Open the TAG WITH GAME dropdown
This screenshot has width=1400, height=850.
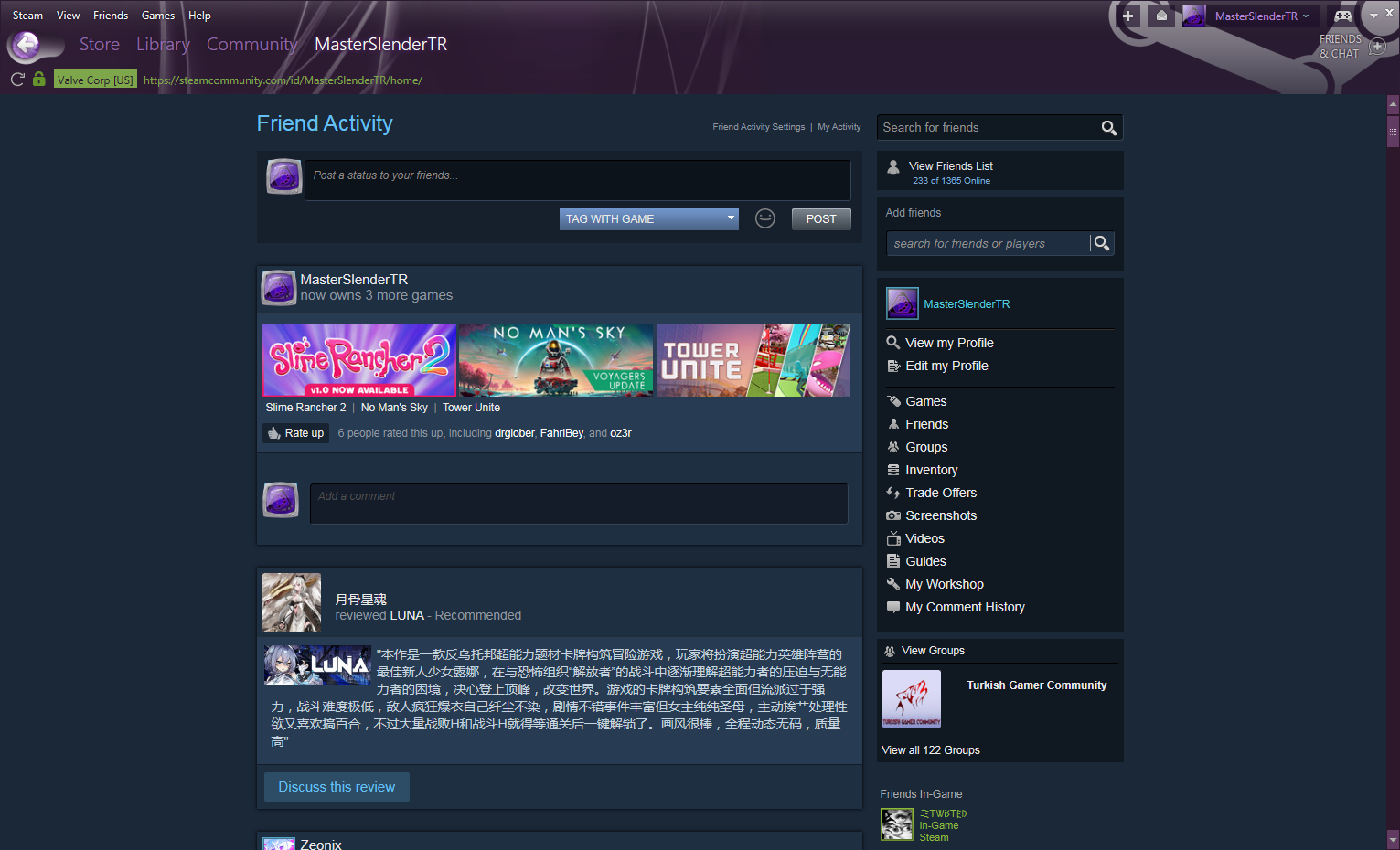pyautogui.click(x=649, y=219)
